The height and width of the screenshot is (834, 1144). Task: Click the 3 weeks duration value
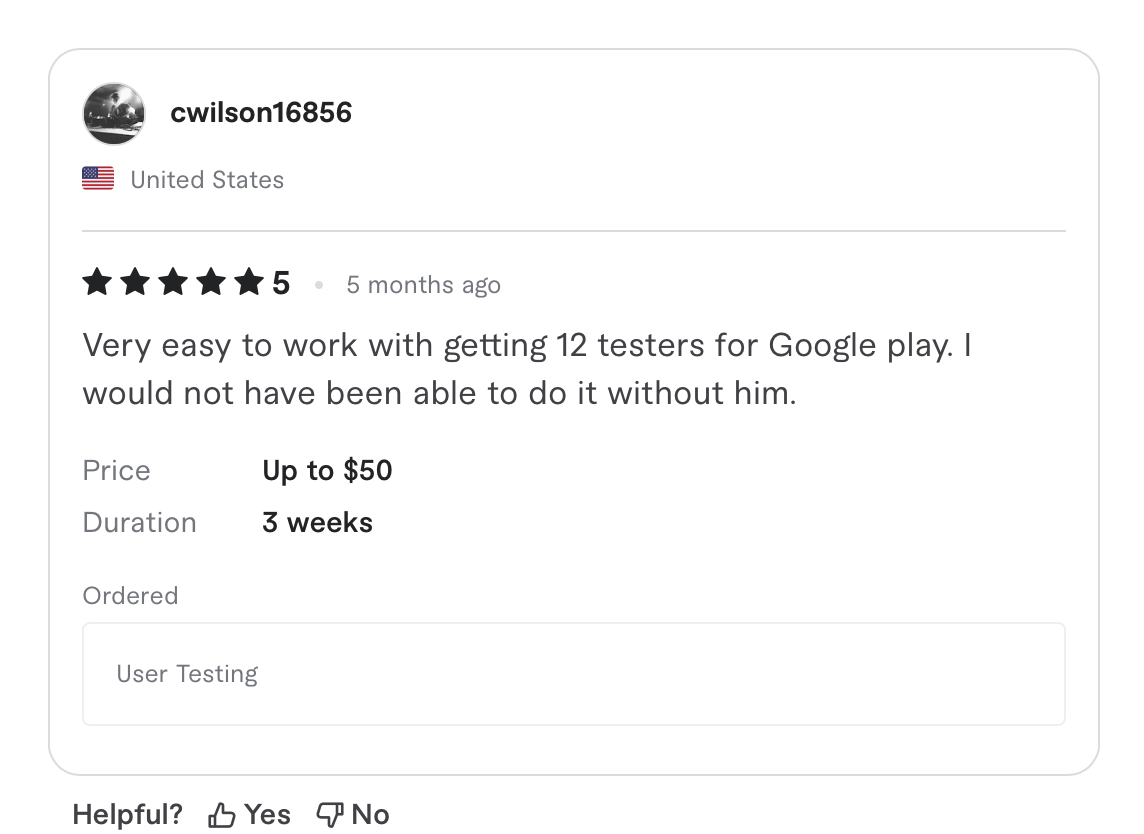317,521
